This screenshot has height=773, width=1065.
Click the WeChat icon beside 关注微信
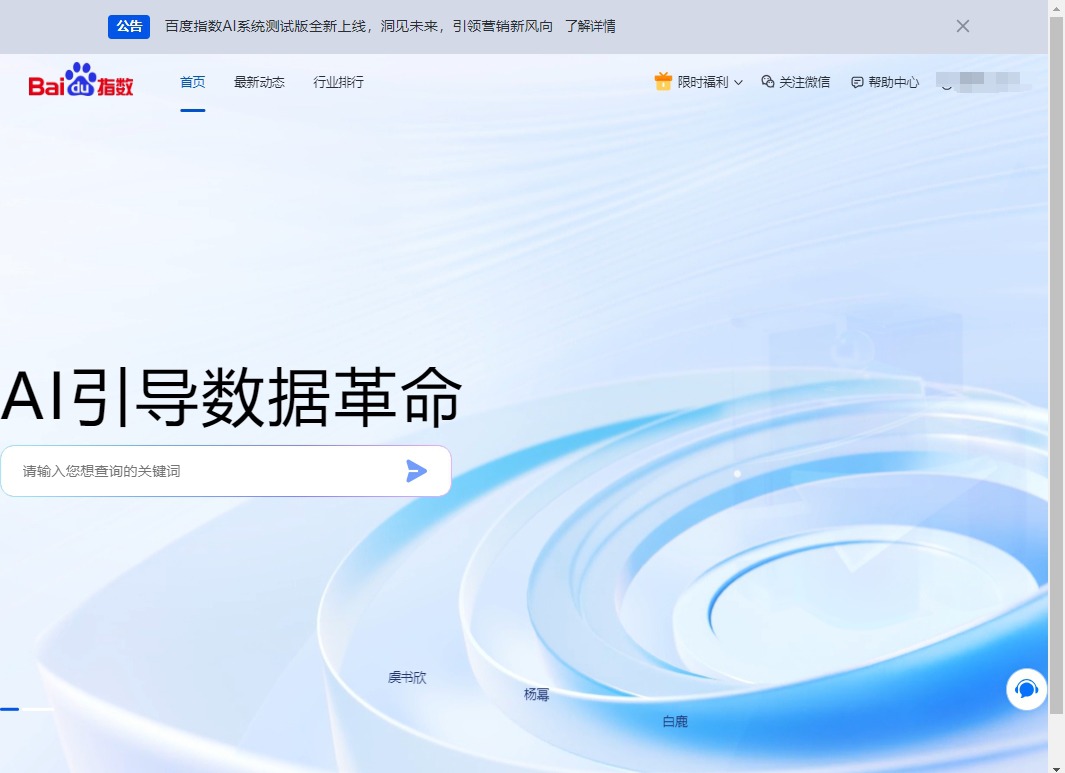click(768, 82)
